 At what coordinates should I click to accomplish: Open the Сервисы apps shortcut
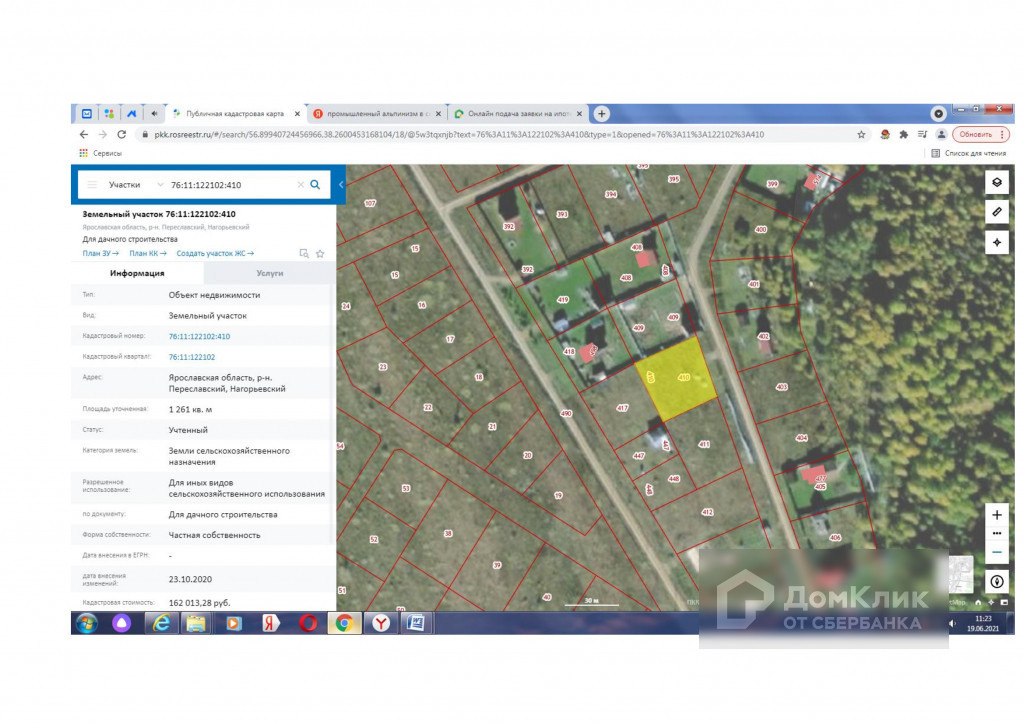click(101, 153)
